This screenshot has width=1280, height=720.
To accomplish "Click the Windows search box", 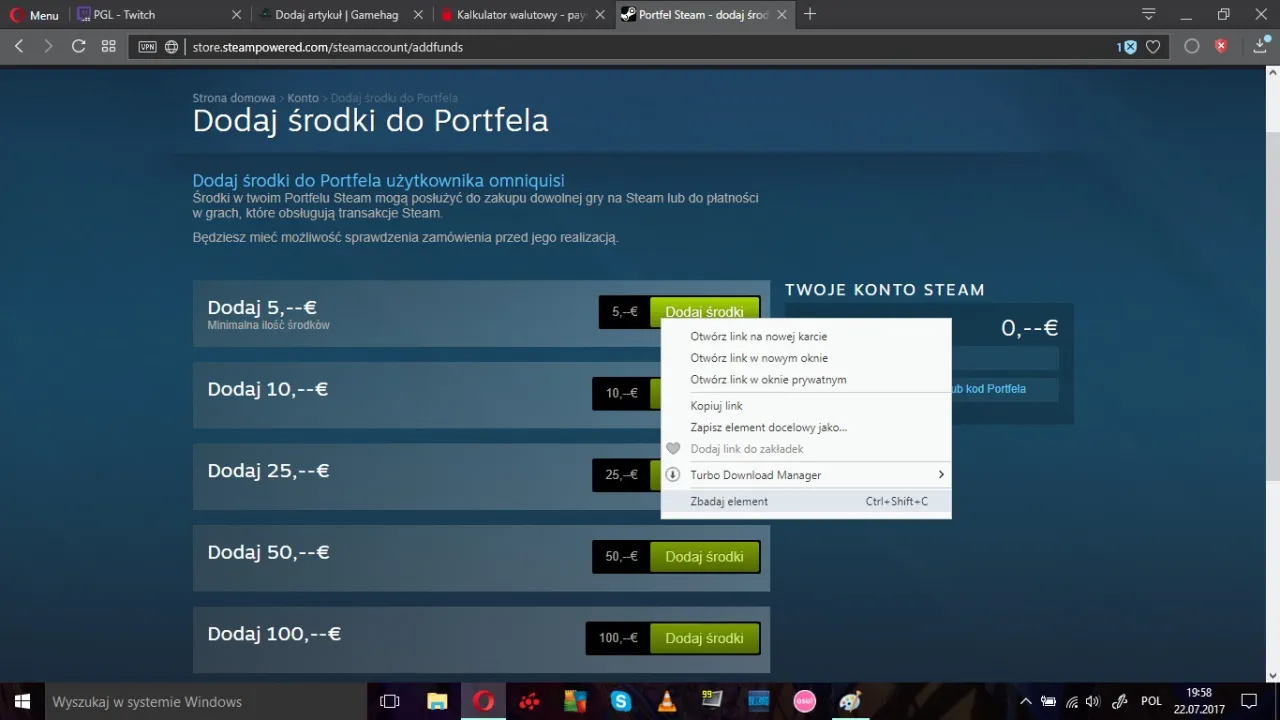I will [206, 702].
